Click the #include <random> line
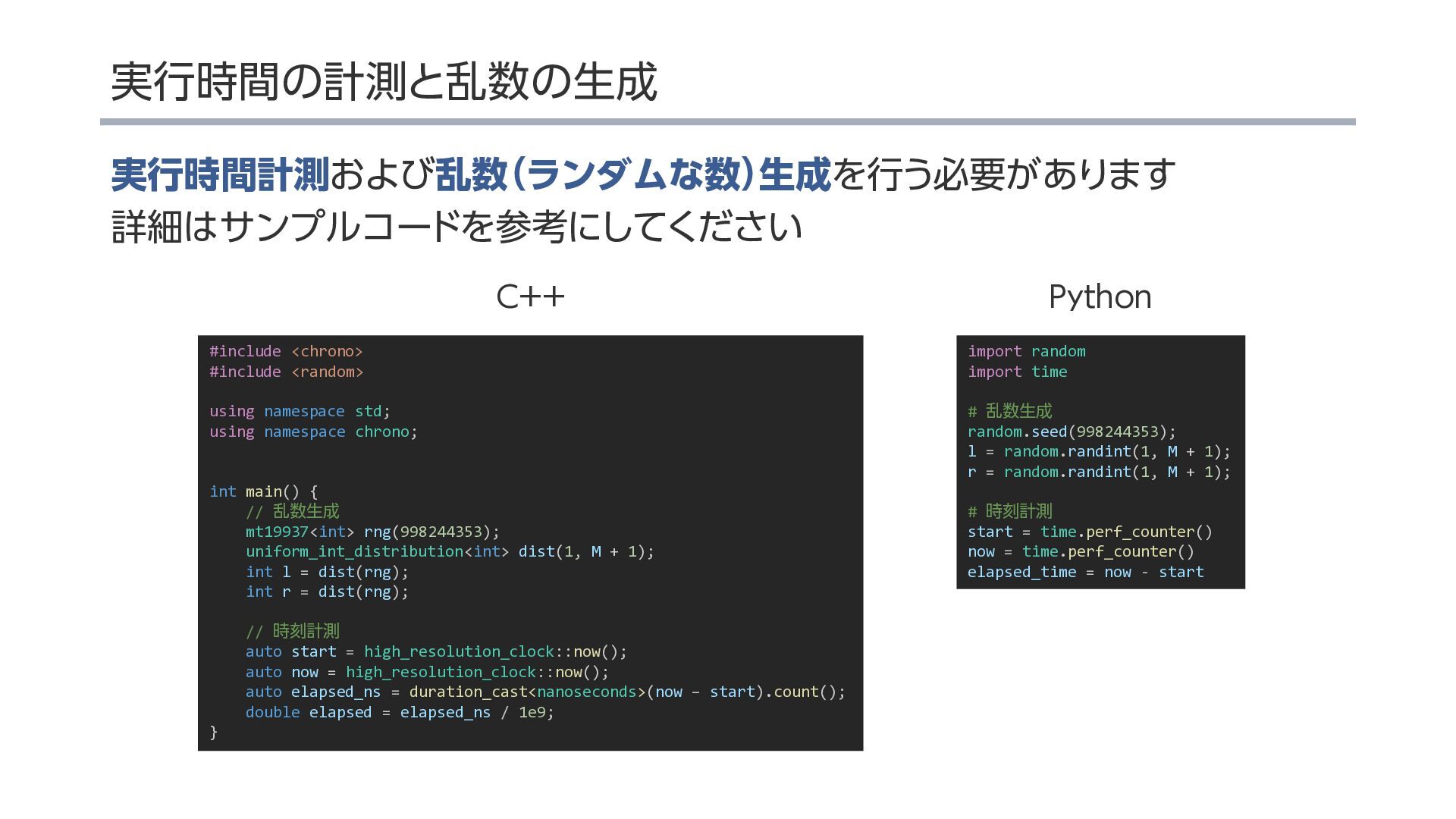 pos(286,372)
